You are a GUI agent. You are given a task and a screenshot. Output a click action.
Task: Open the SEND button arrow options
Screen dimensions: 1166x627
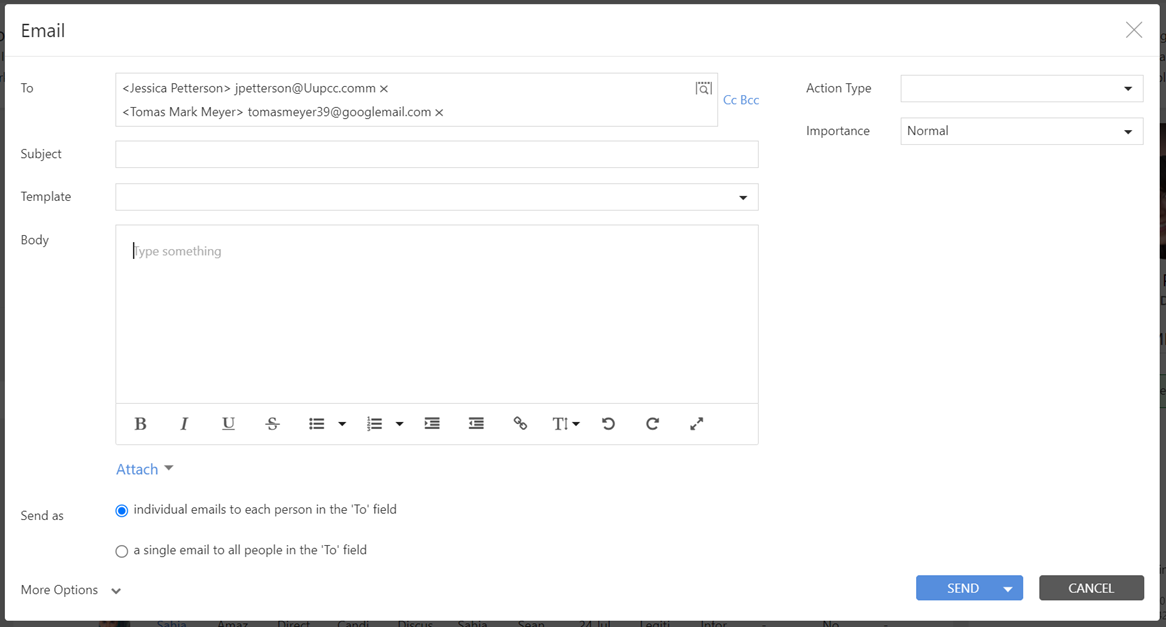click(x=1008, y=588)
